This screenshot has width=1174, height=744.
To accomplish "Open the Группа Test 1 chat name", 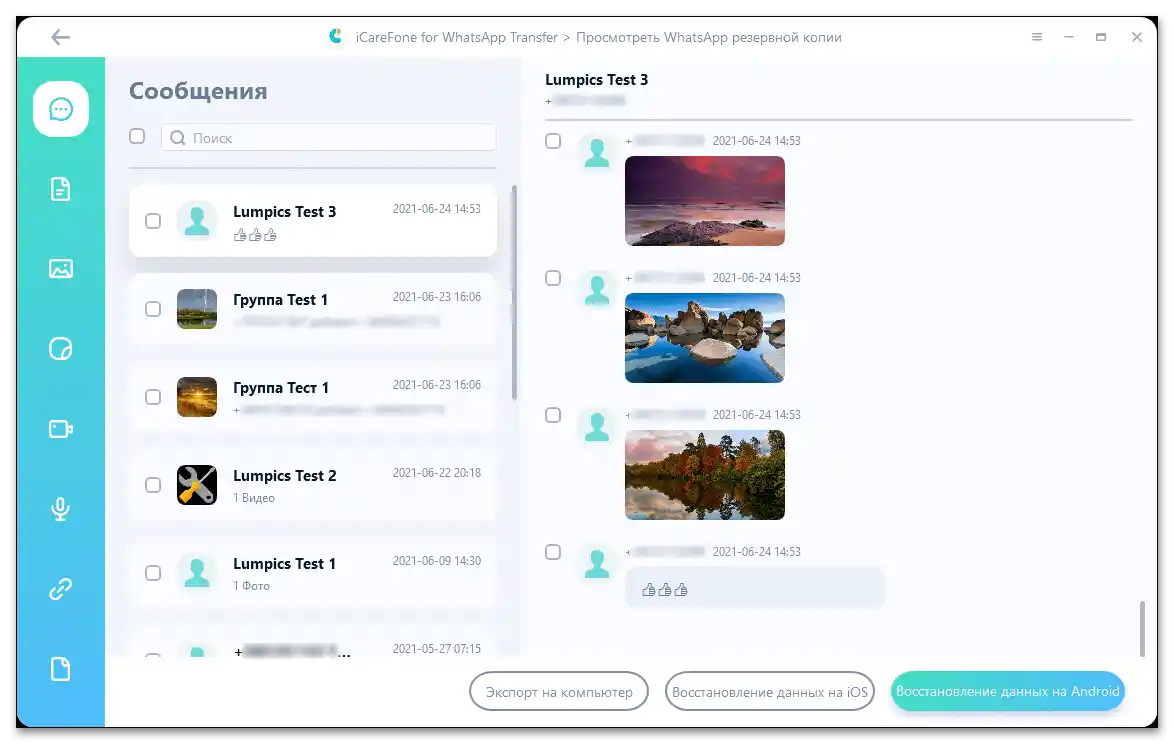I will pos(280,300).
